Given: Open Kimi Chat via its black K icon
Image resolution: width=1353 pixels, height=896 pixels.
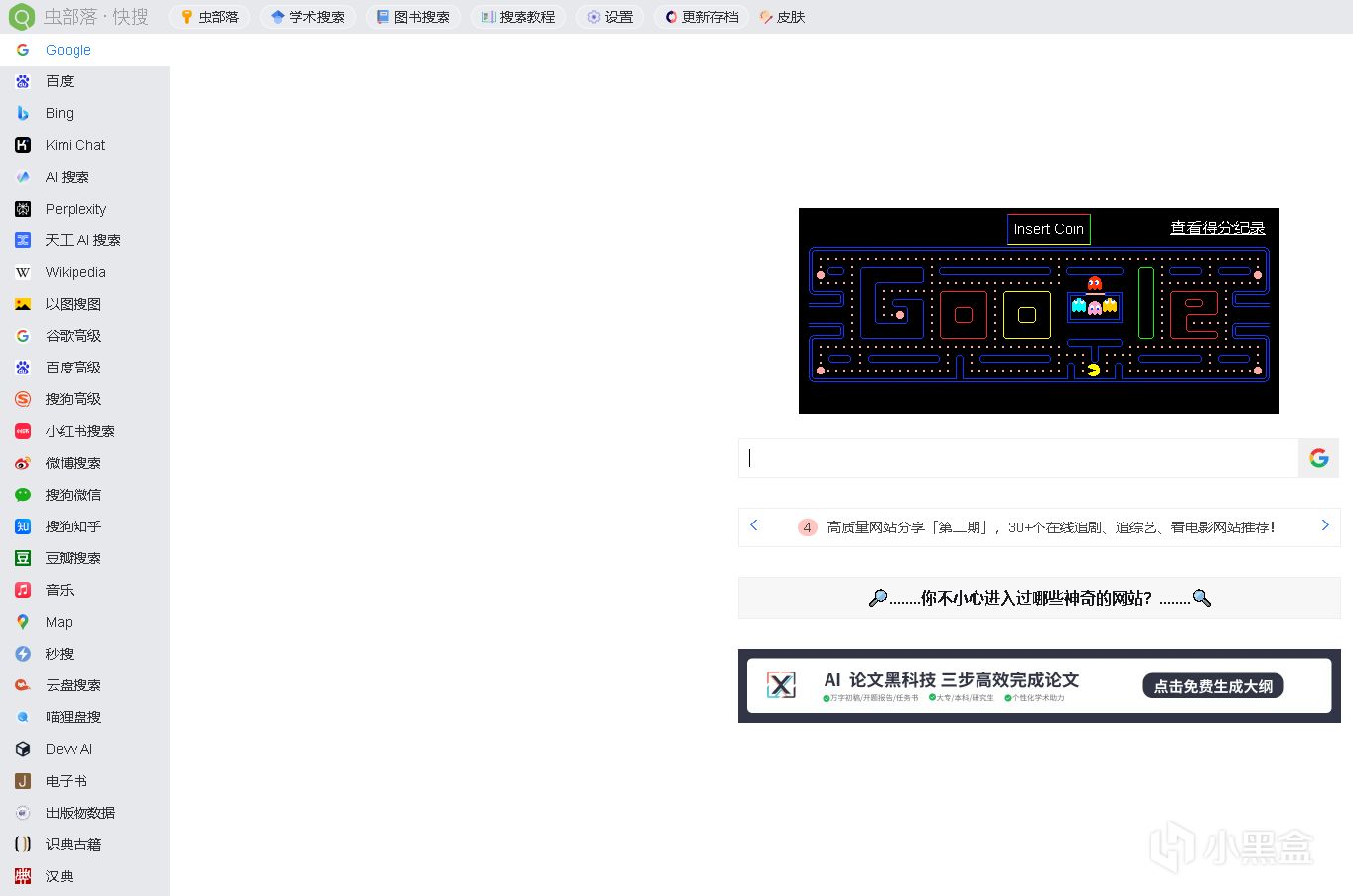Looking at the screenshot, I should click(x=23, y=145).
